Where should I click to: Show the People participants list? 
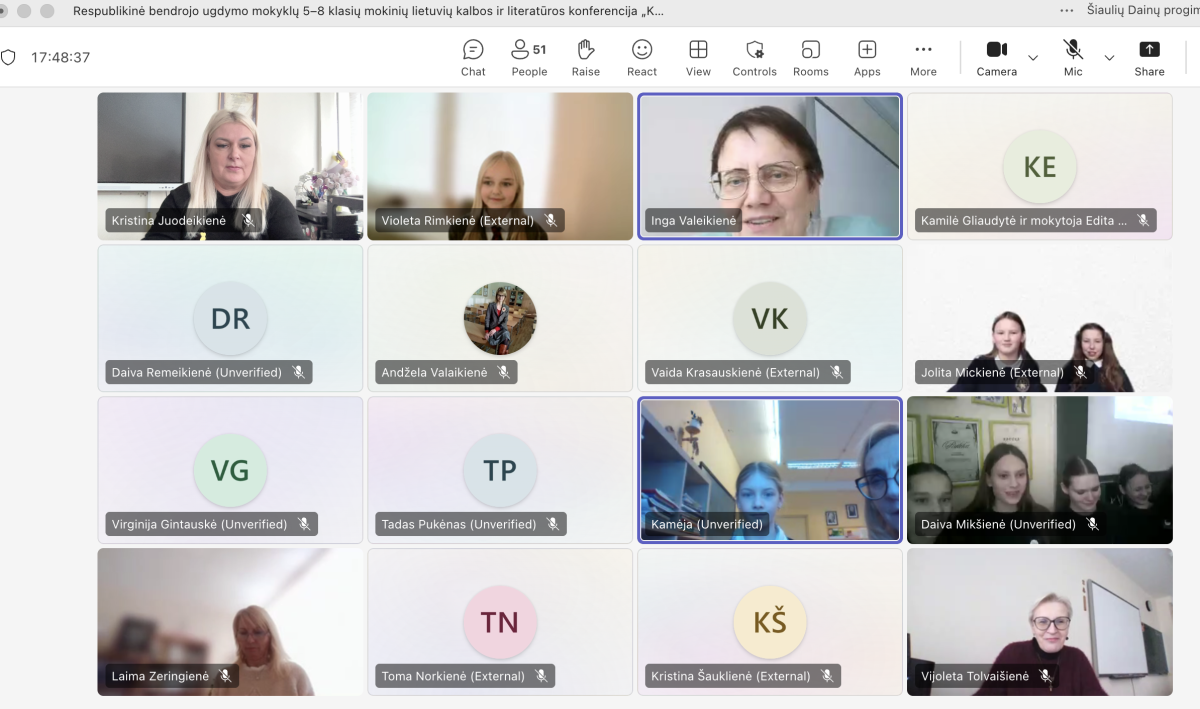(x=529, y=57)
